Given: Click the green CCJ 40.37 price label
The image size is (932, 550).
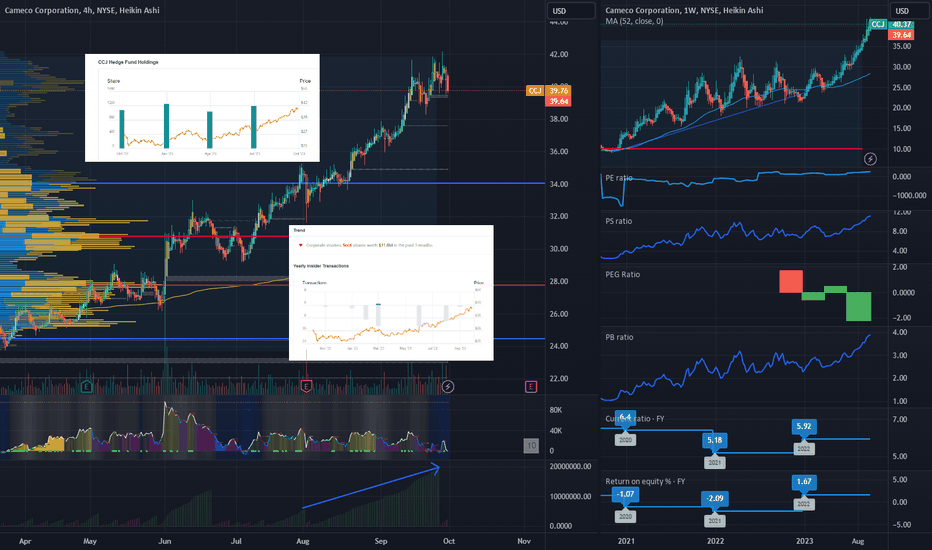Looking at the screenshot, I should 890,24.
